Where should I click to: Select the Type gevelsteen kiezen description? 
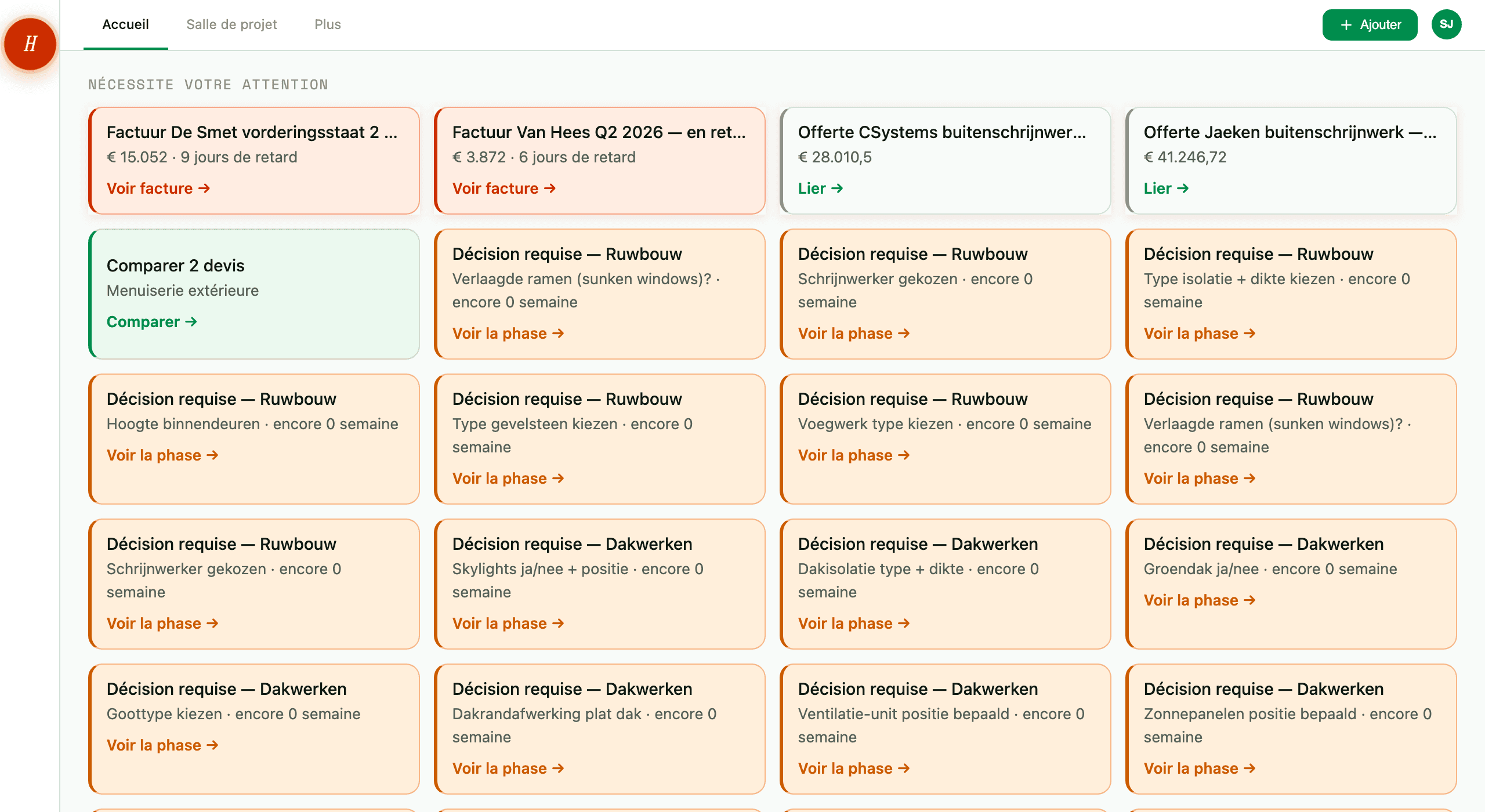click(x=573, y=435)
